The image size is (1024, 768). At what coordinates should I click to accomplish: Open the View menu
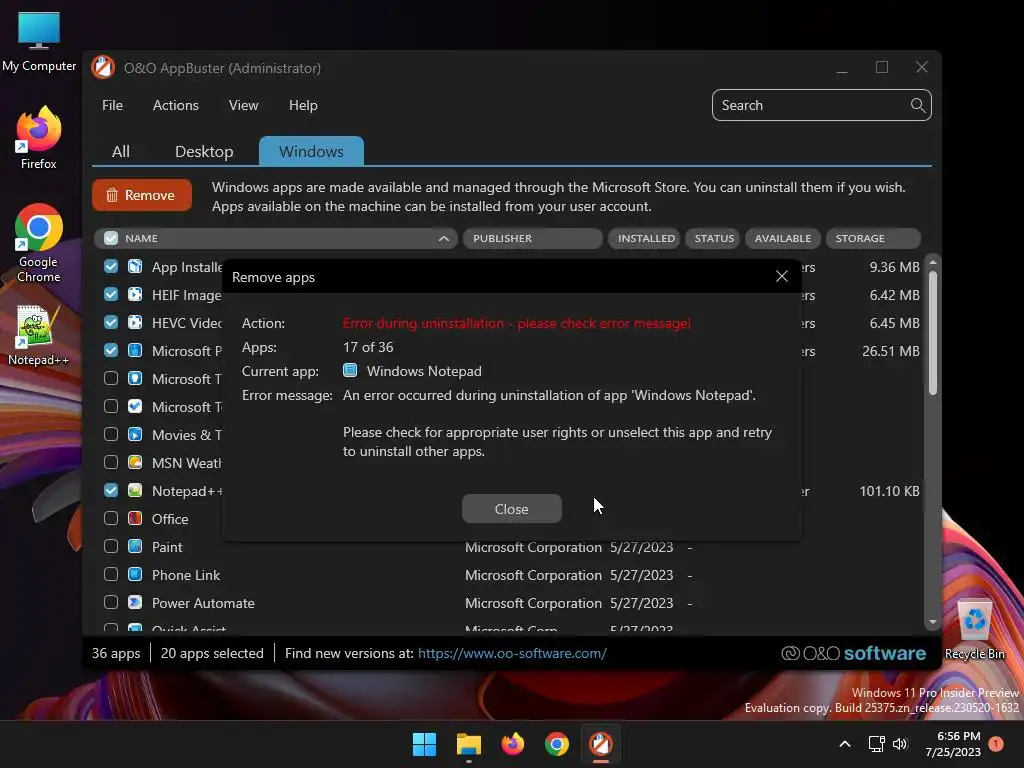[x=244, y=105]
